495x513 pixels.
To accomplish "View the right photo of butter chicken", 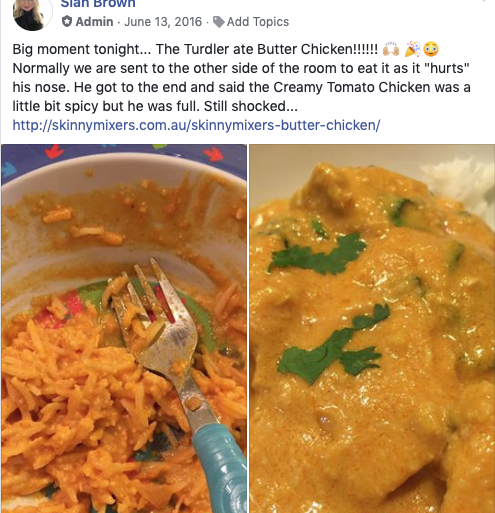I will (x=372, y=328).
